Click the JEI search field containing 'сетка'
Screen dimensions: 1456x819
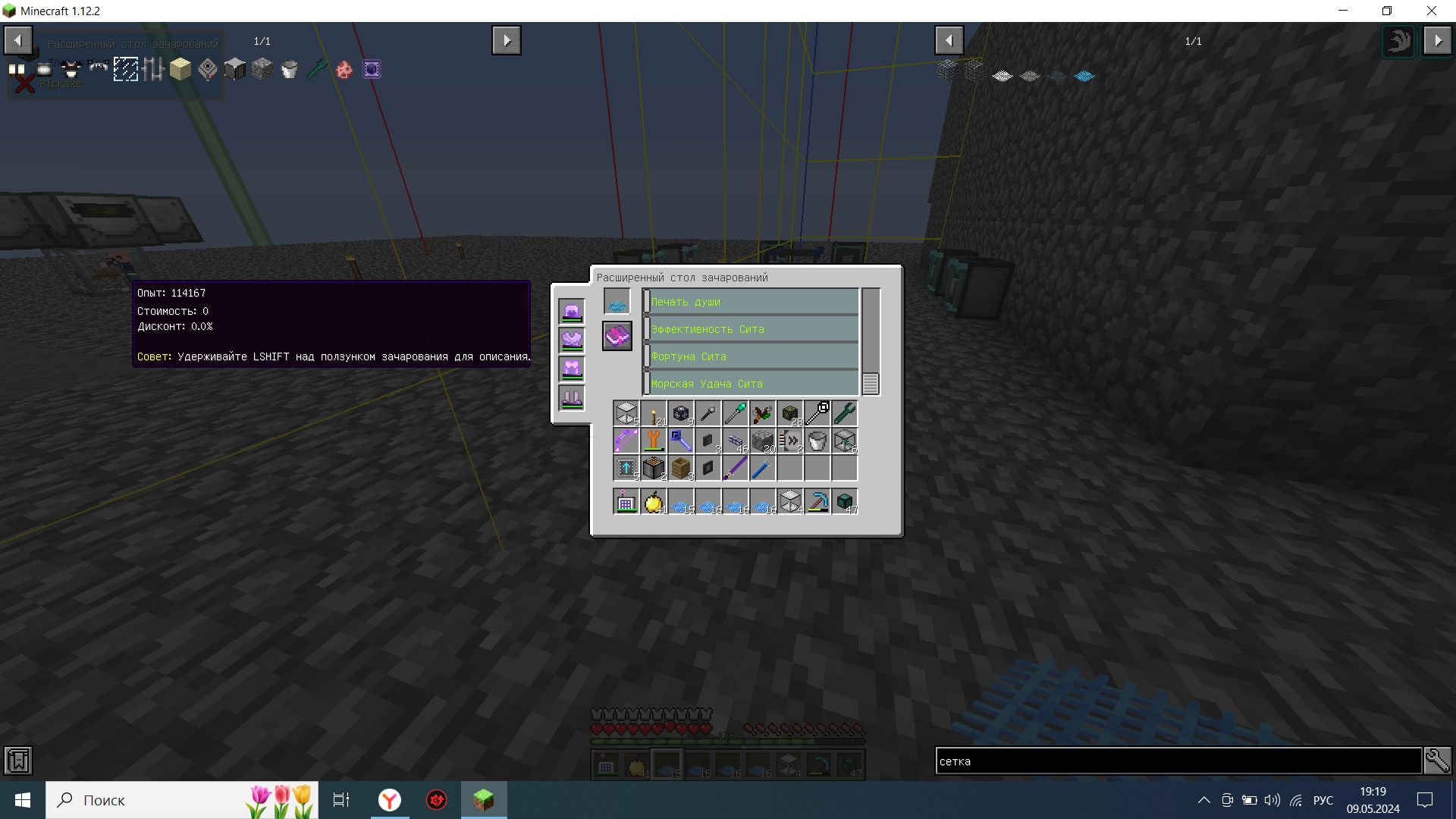pos(1178,761)
